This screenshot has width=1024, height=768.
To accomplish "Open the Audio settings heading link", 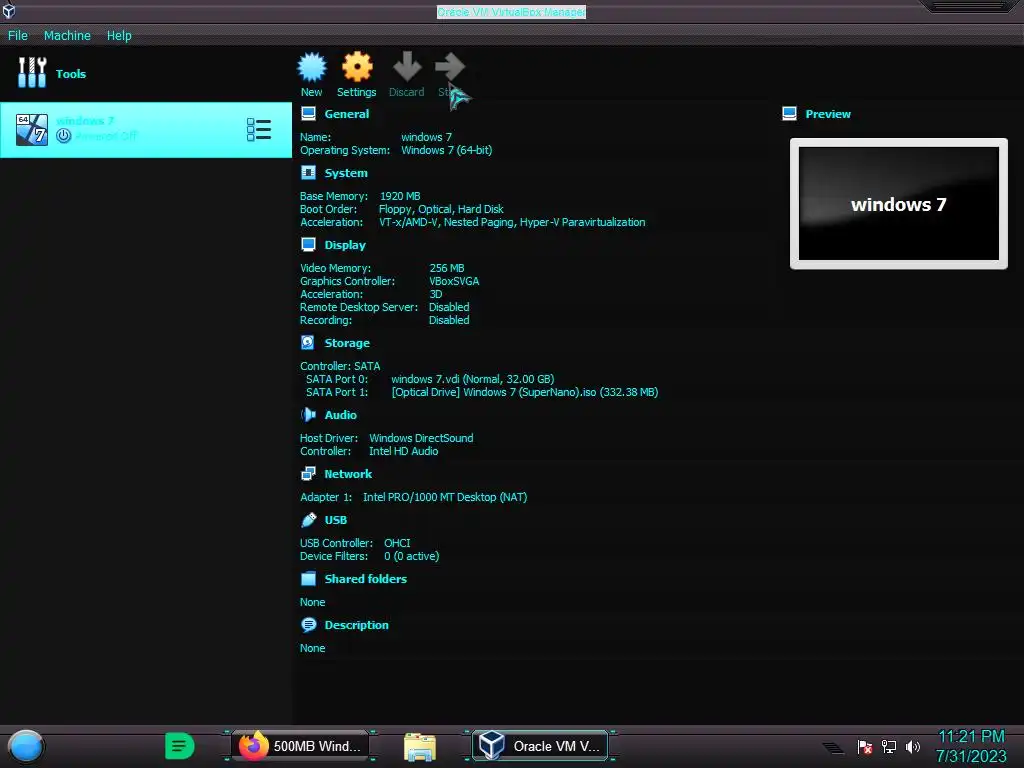I will pyautogui.click(x=340, y=415).
